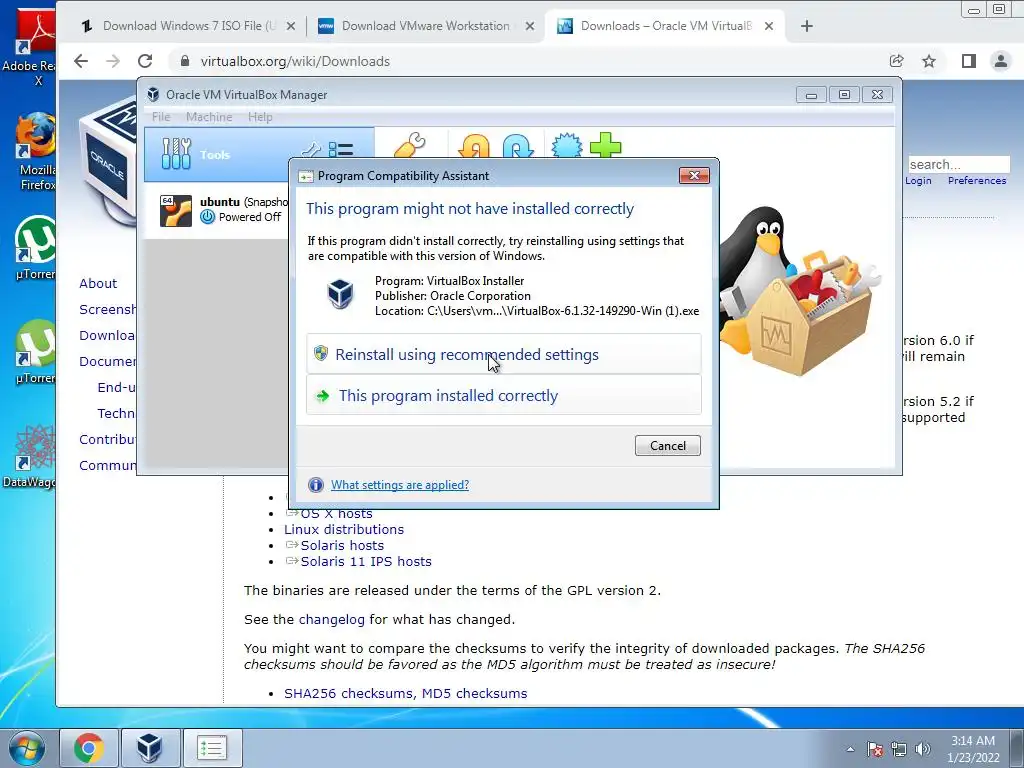
Task: Open Machine menu in VirtualBox Manager
Action: (209, 117)
